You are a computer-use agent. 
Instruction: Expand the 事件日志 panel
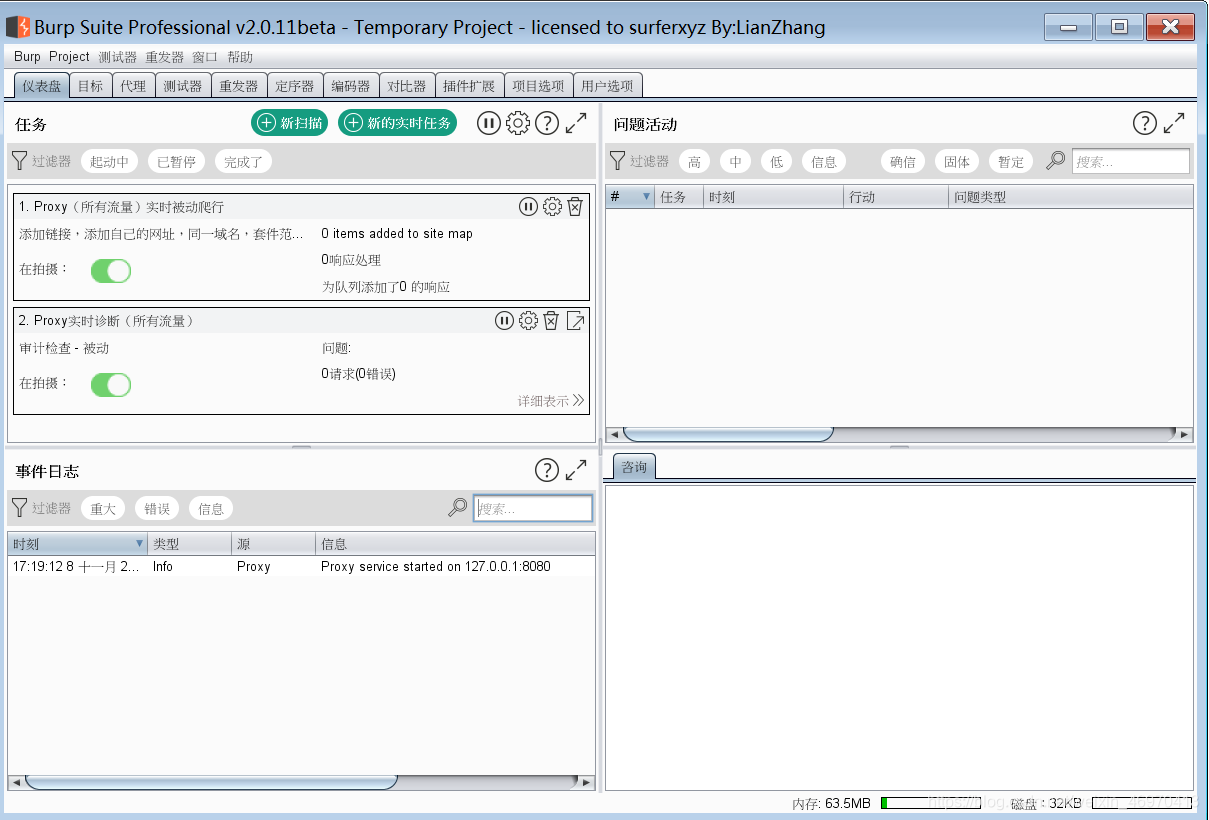coord(576,470)
